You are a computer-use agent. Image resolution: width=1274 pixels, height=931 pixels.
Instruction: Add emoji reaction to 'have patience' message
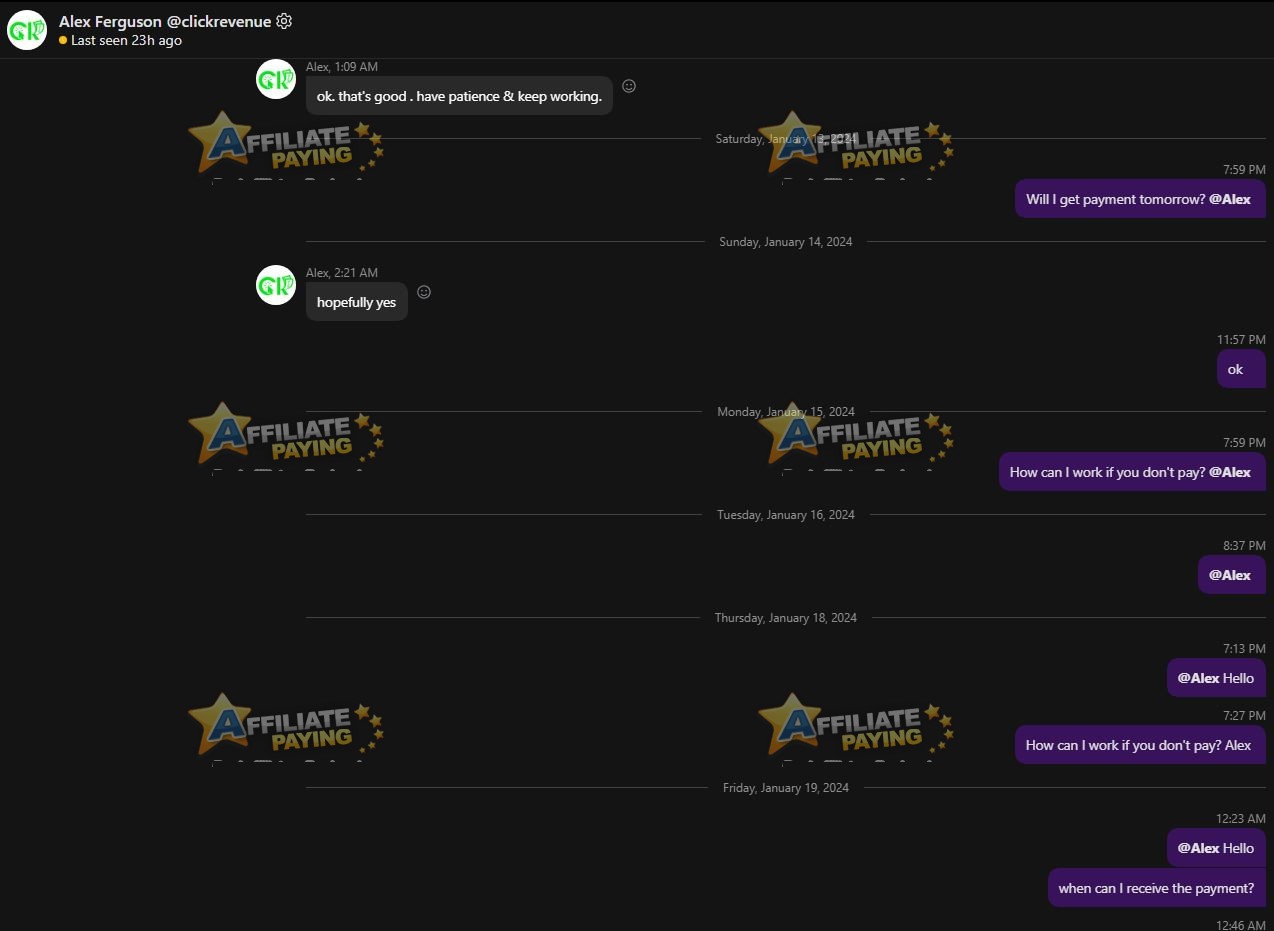coord(629,86)
